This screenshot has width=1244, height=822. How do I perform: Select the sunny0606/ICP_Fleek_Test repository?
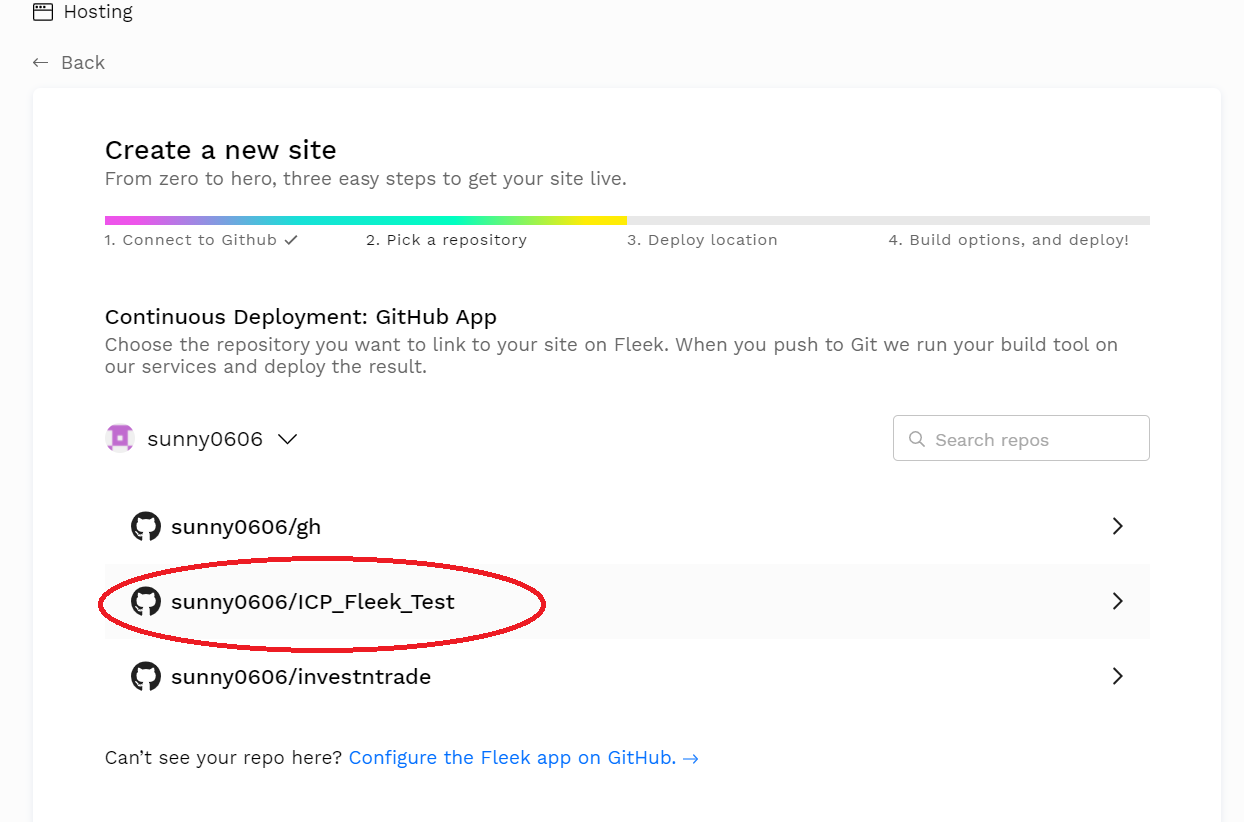point(627,601)
